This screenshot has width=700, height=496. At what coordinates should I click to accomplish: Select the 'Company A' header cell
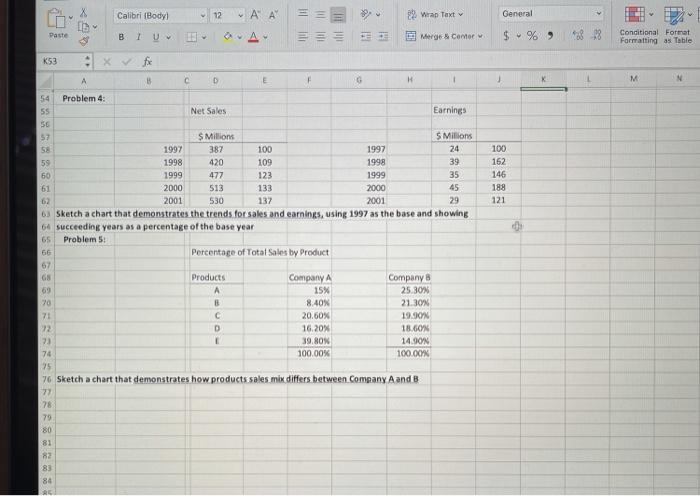(309, 278)
